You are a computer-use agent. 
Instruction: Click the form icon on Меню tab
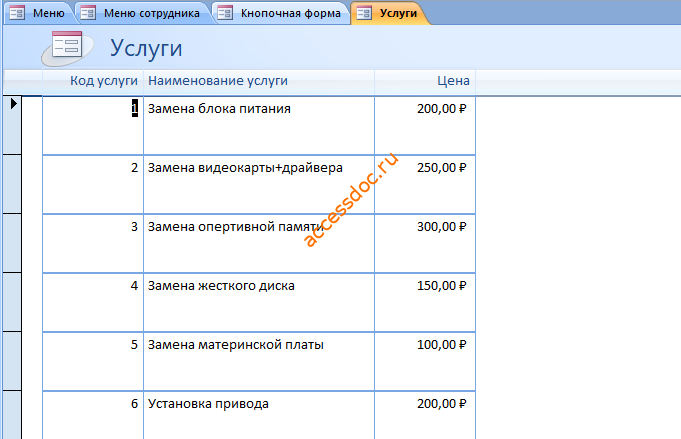pos(17,13)
